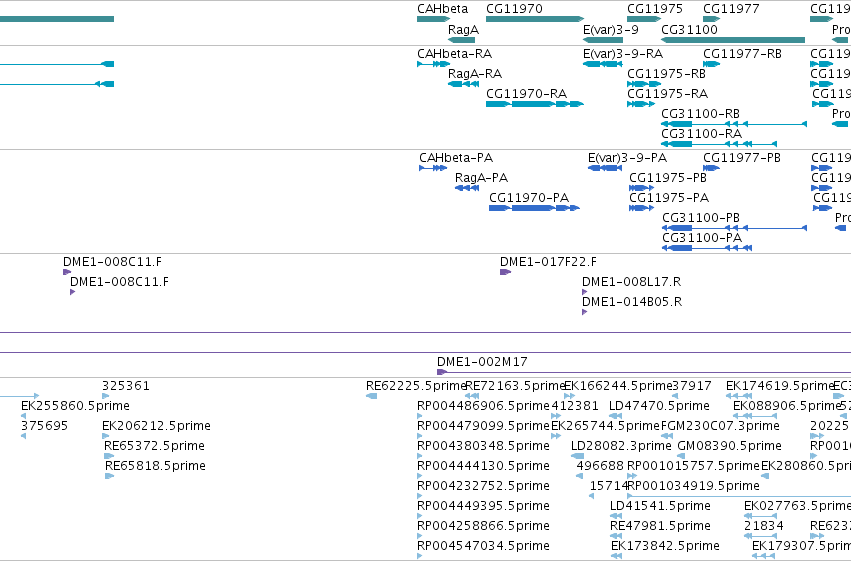Select EST label 375695

coord(45,426)
